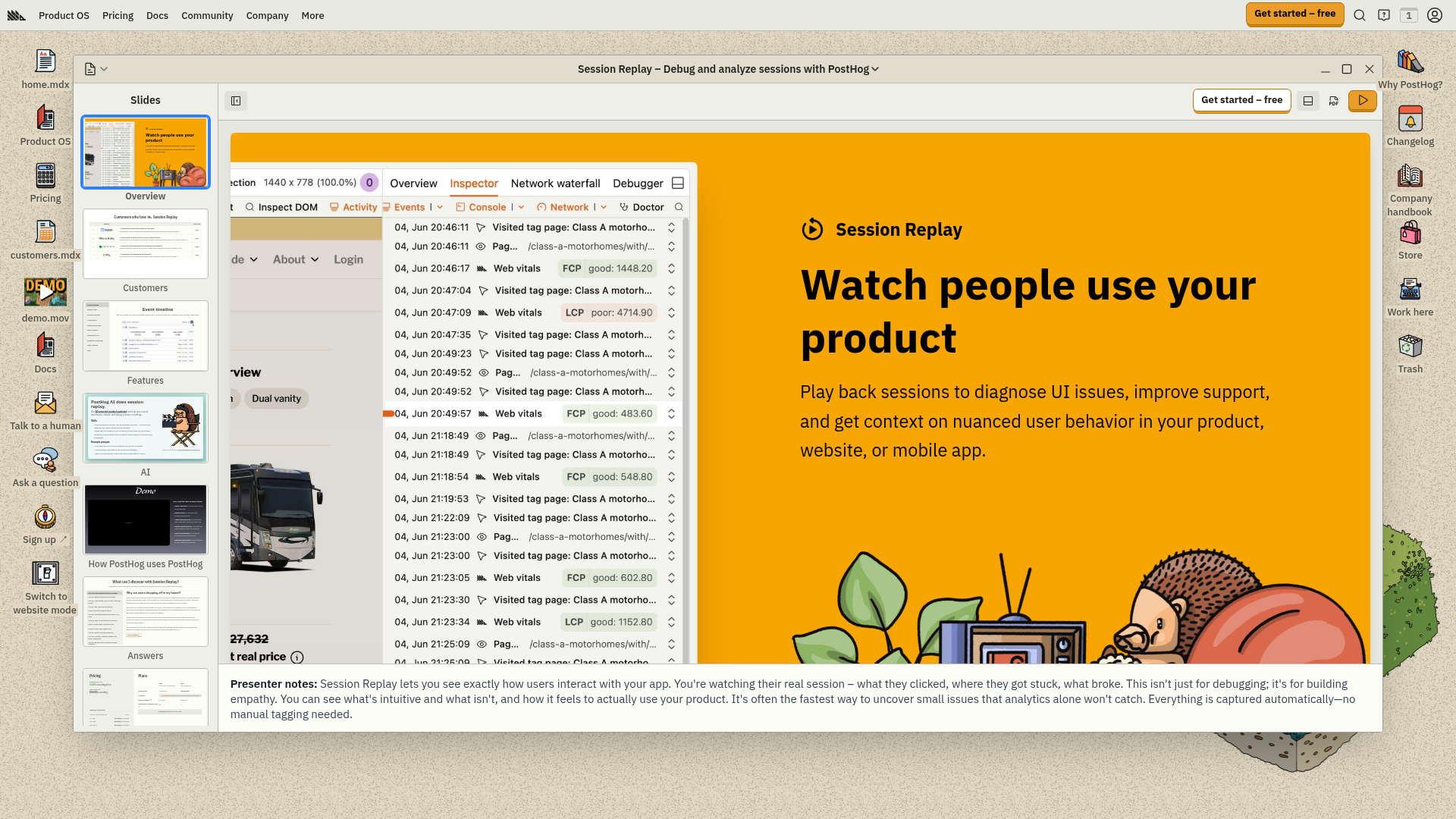Screen dimensions: 1456x819
Task: Click the "Presenter notes:" text
Action: pyautogui.click(x=274, y=684)
